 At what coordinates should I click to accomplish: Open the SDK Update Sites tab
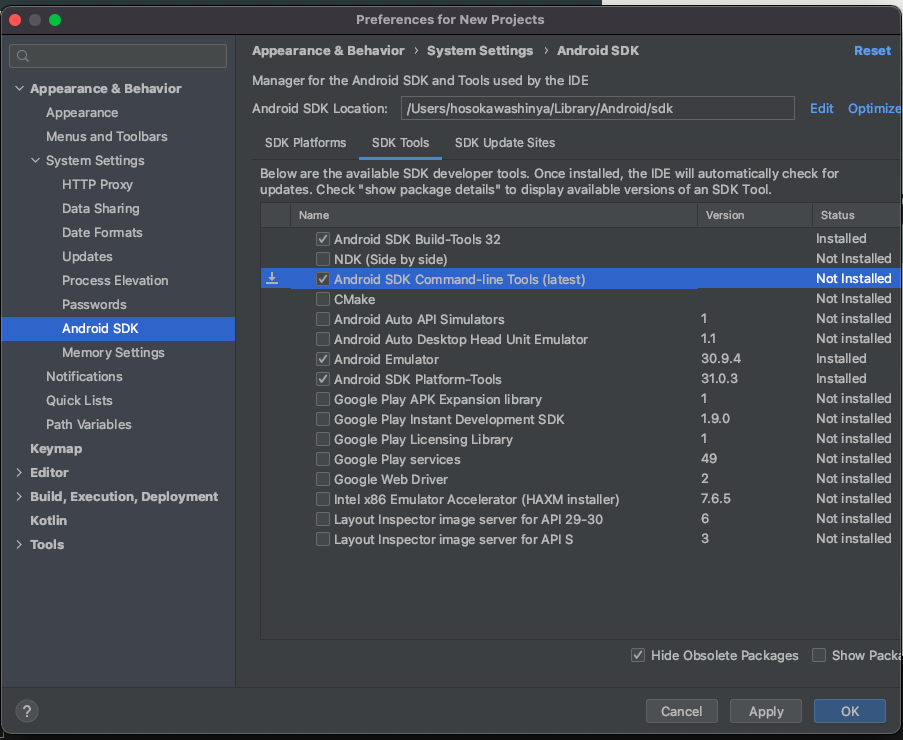tap(504, 143)
